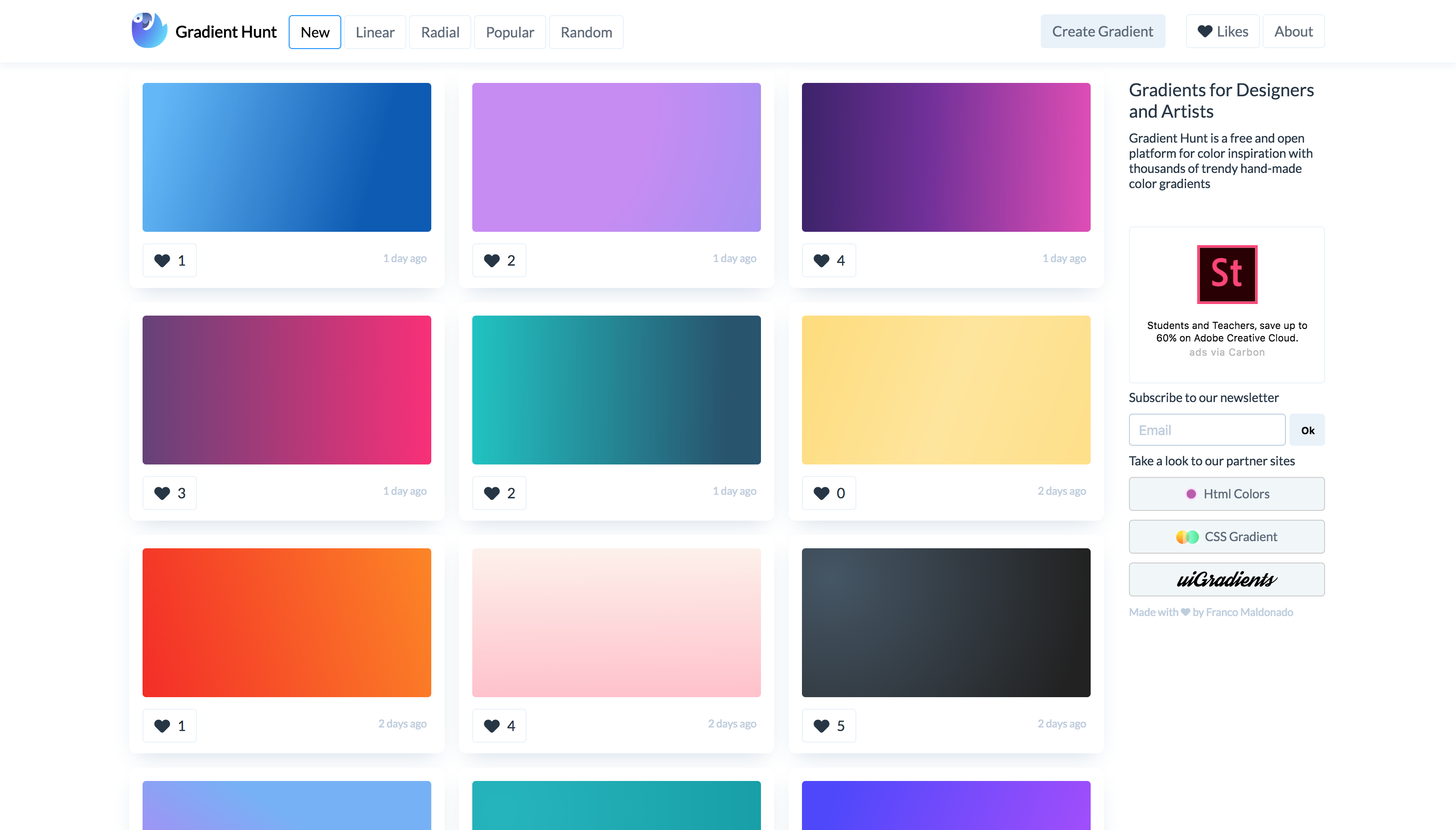
Task: Open the About page
Action: pyautogui.click(x=1293, y=31)
